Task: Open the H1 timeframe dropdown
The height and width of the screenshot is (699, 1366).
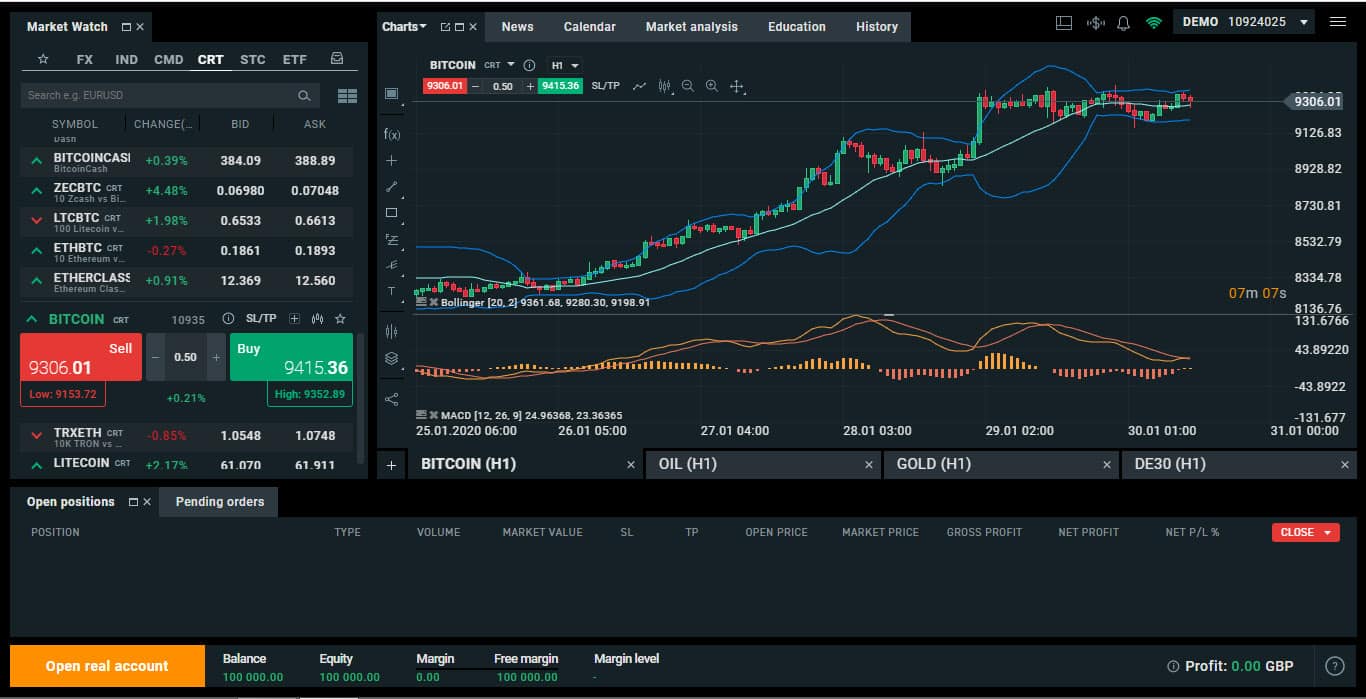Action: coord(565,65)
